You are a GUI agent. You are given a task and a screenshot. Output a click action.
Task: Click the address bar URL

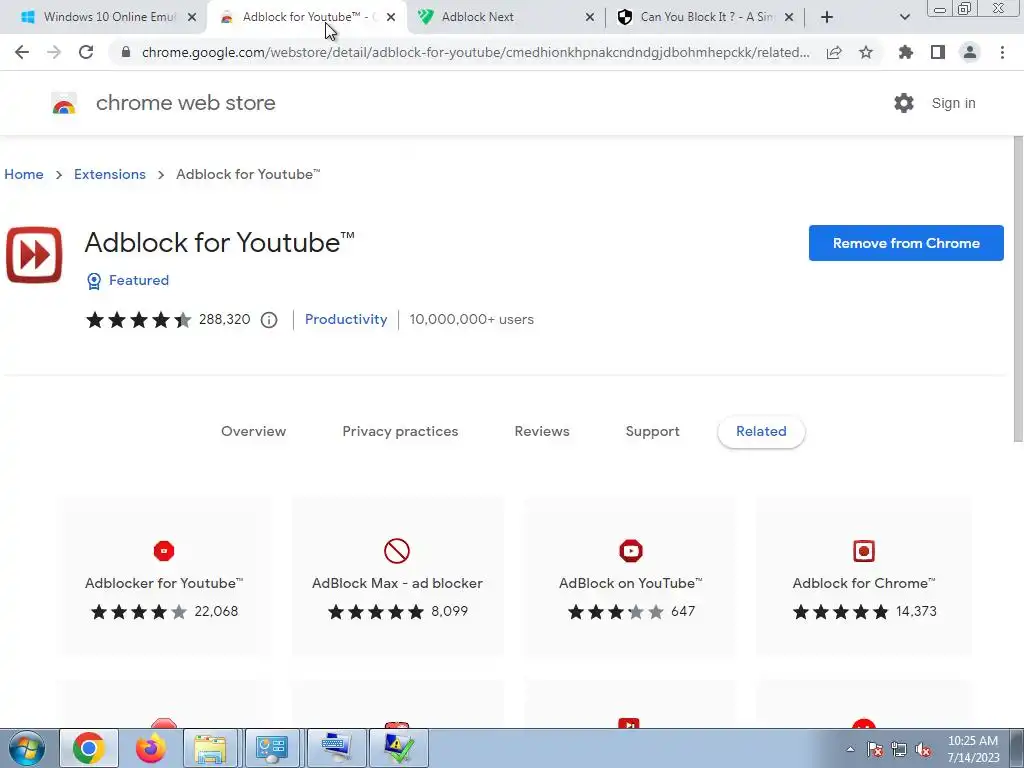[x=475, y=52]
